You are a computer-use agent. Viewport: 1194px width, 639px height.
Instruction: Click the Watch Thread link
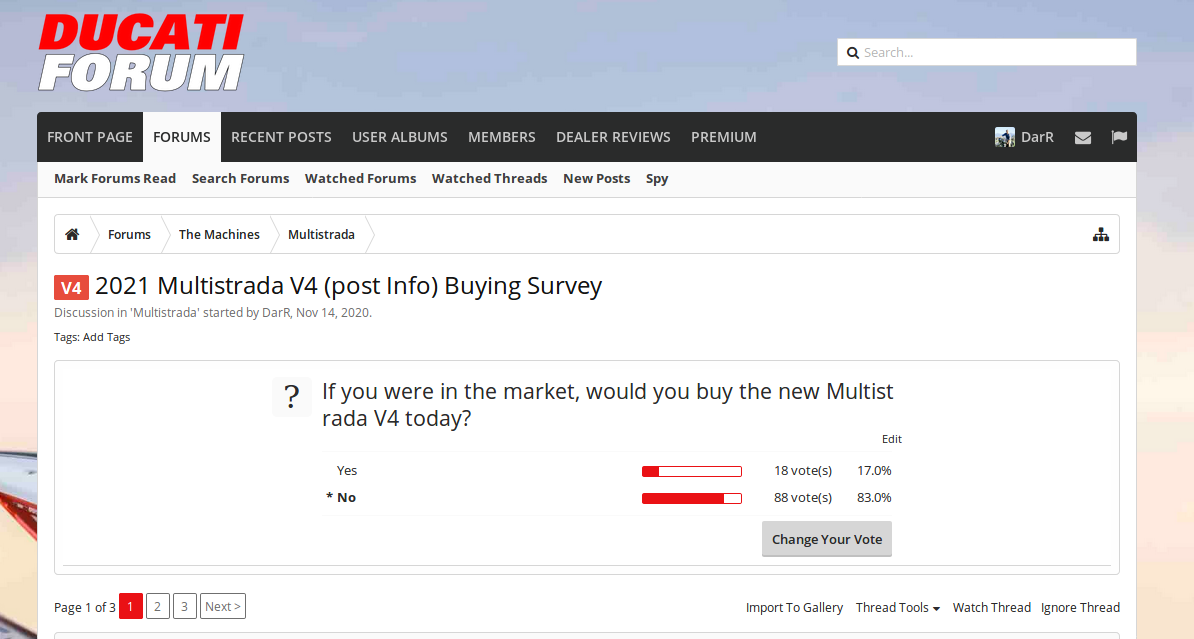991,607
